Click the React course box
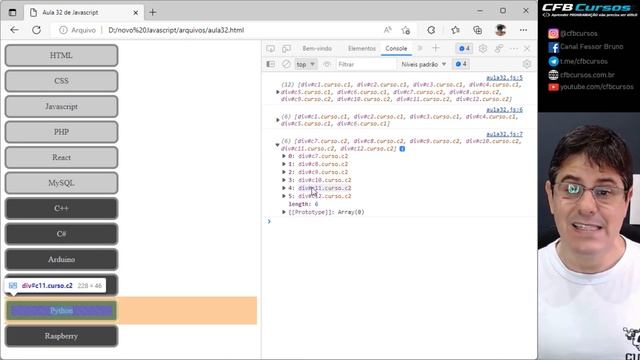 pyautogui.click(x=61, y=158)
